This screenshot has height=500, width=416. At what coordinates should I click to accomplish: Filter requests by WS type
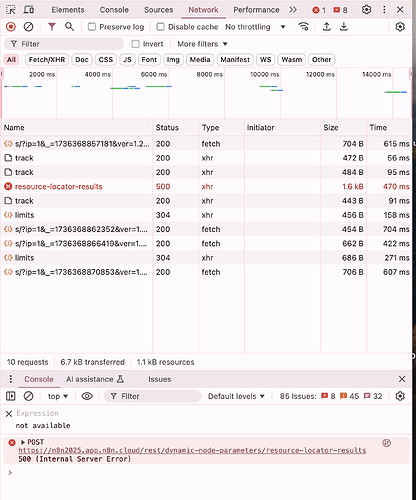[265, 60]
